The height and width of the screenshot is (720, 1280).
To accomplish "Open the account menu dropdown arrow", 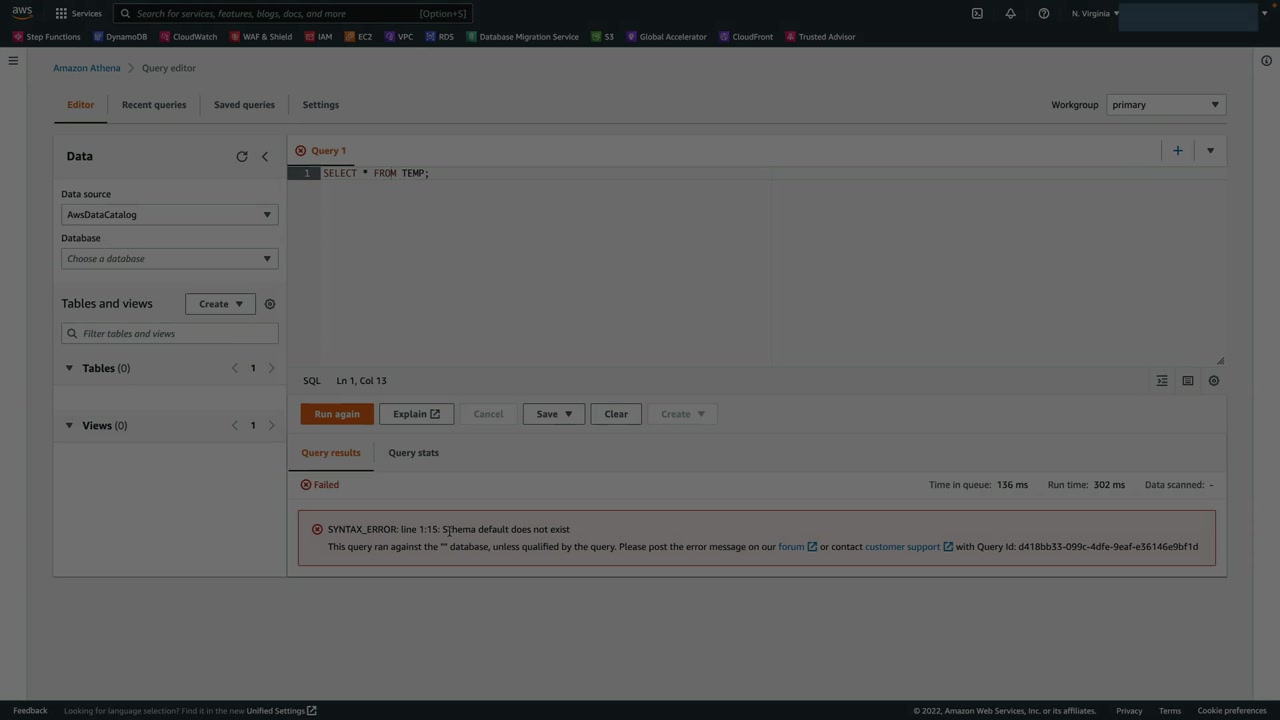I will coord(1264,13).
